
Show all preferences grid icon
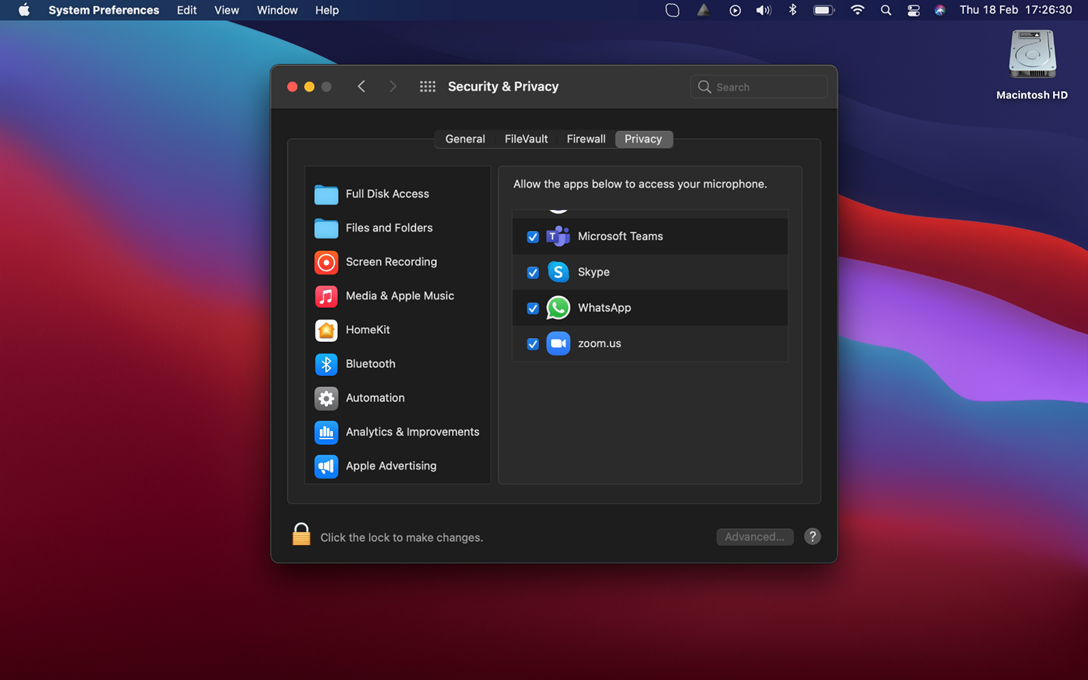click(427, 87)
